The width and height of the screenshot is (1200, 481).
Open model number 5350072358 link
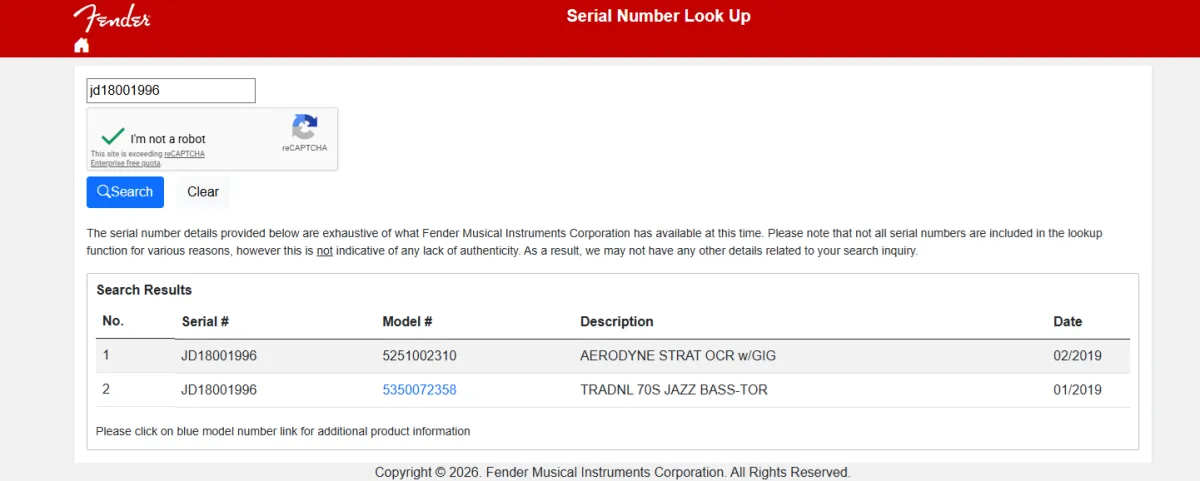coord(419,390)
